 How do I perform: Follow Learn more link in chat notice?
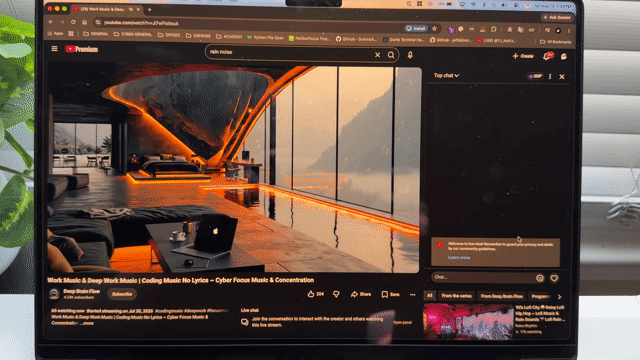[x=459, y=258]
